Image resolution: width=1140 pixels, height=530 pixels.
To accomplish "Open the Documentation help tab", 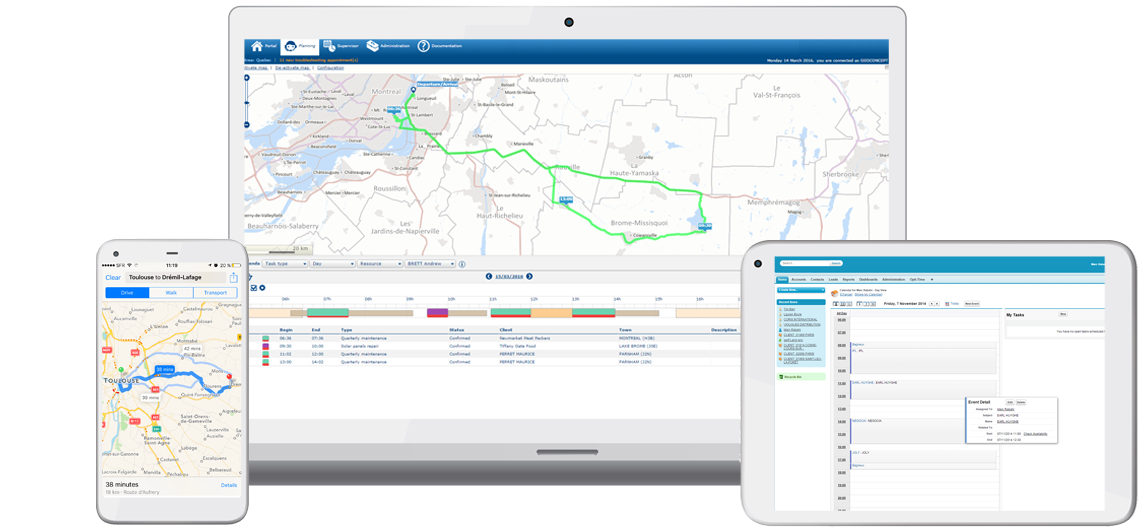I will click(439, 46).
